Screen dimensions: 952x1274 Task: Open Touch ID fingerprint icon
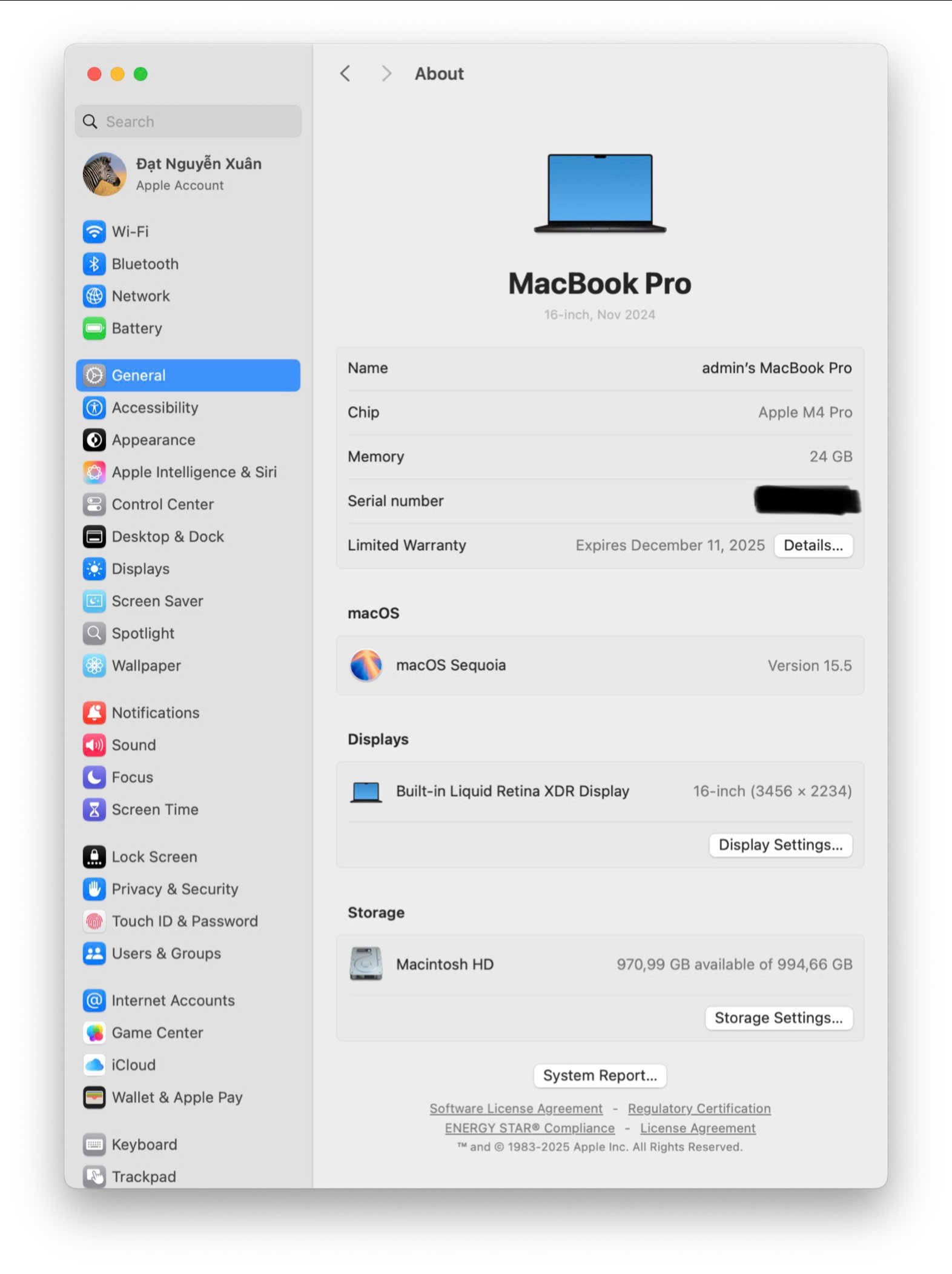click(x=94, y=921)
